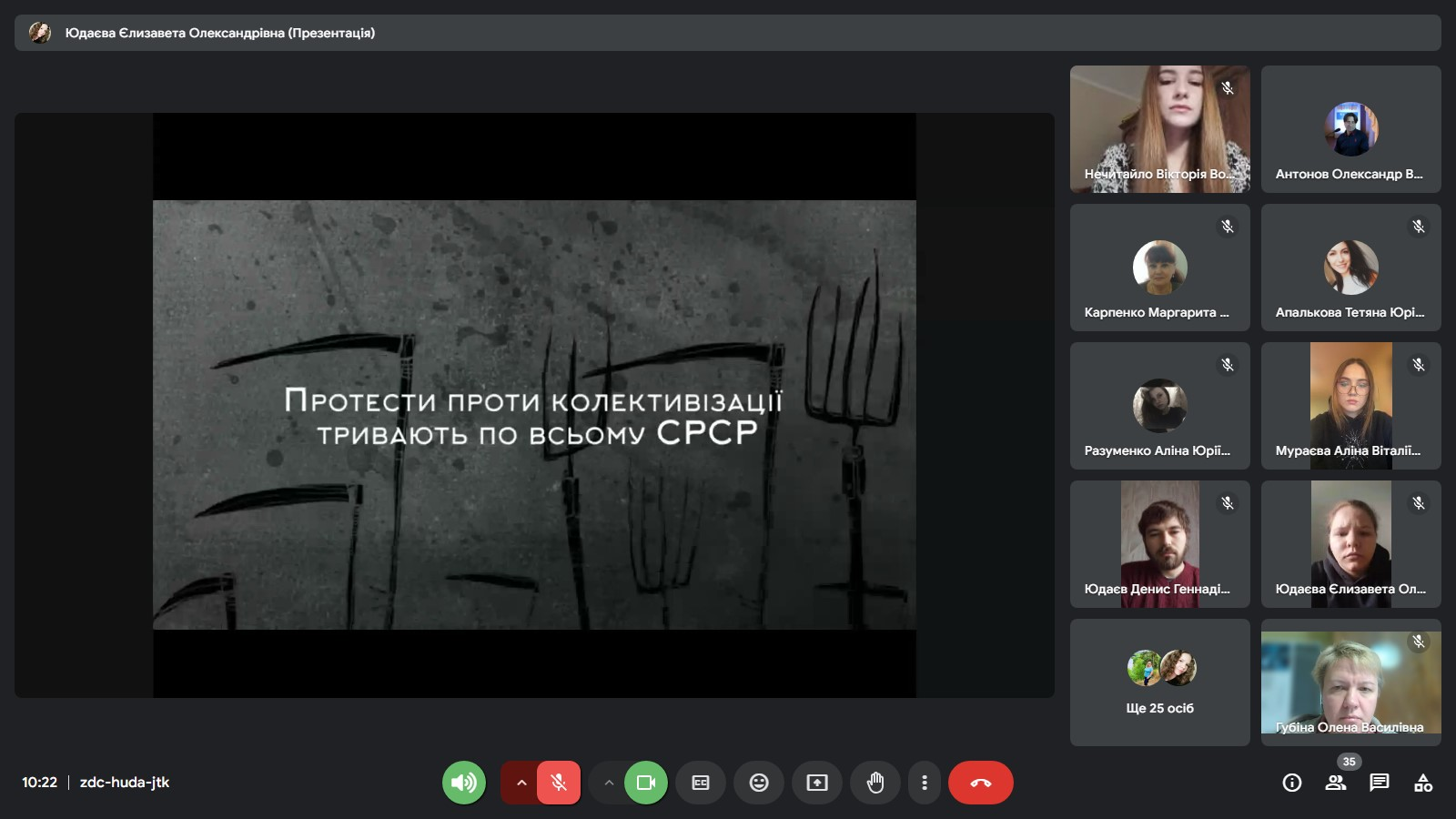Click the green speaker audio button

pyautogui.click(x=464, y=783)
